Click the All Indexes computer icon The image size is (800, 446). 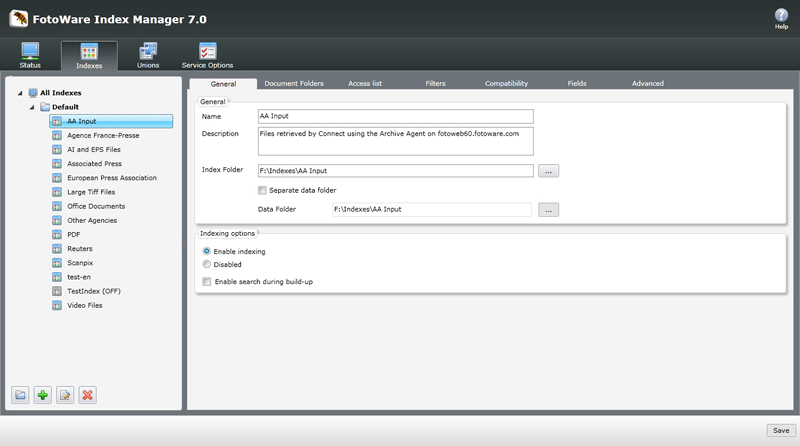tap(33, 93)
